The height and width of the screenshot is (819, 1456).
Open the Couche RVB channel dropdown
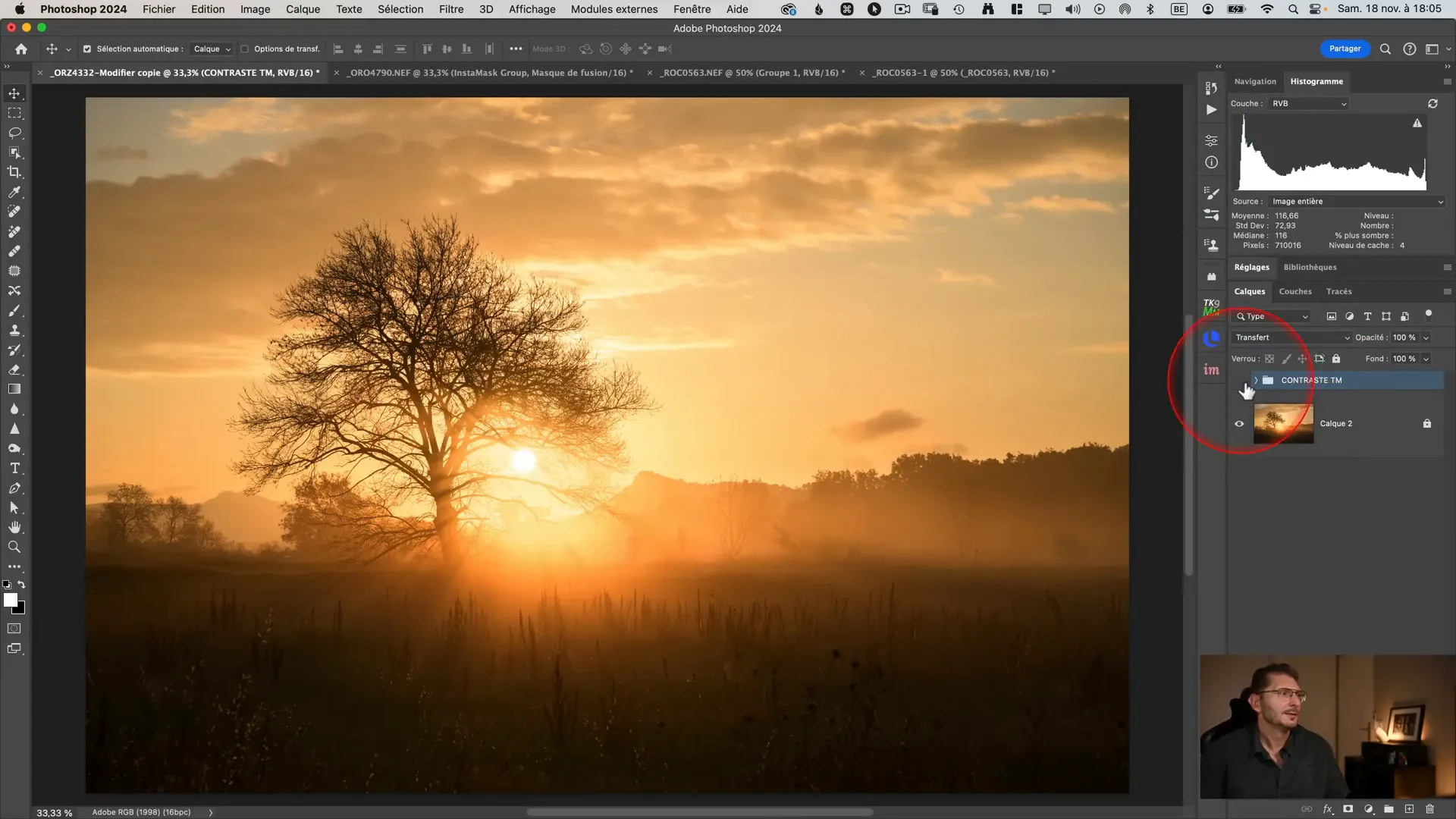coord(1309,104)
